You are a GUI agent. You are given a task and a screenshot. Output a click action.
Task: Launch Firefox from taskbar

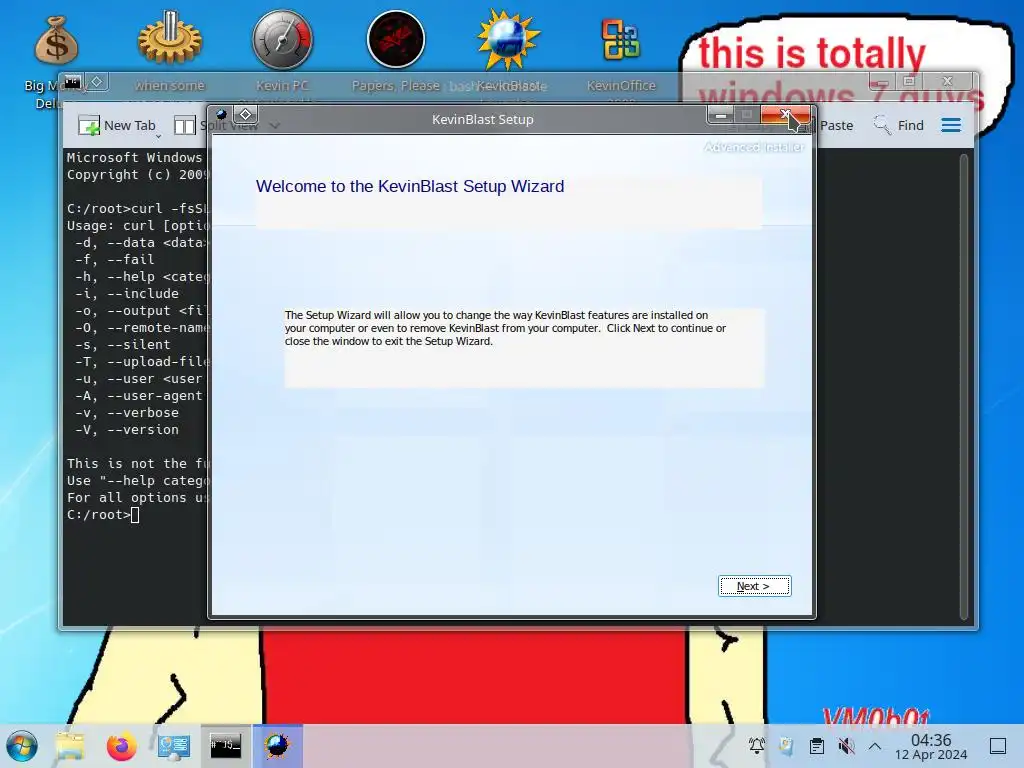click(121, 746)
